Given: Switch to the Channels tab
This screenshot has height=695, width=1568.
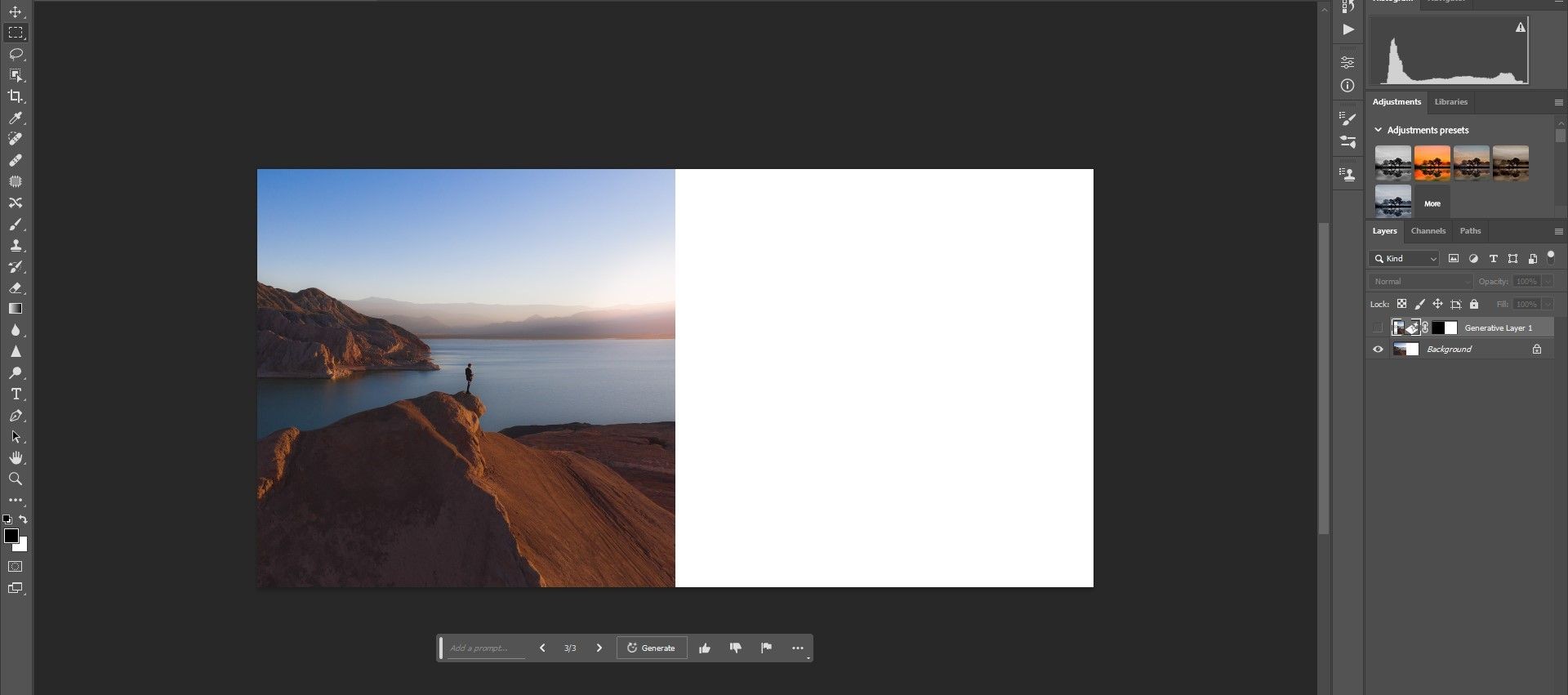Looking at the screenshot, I should coord(1428,231).
